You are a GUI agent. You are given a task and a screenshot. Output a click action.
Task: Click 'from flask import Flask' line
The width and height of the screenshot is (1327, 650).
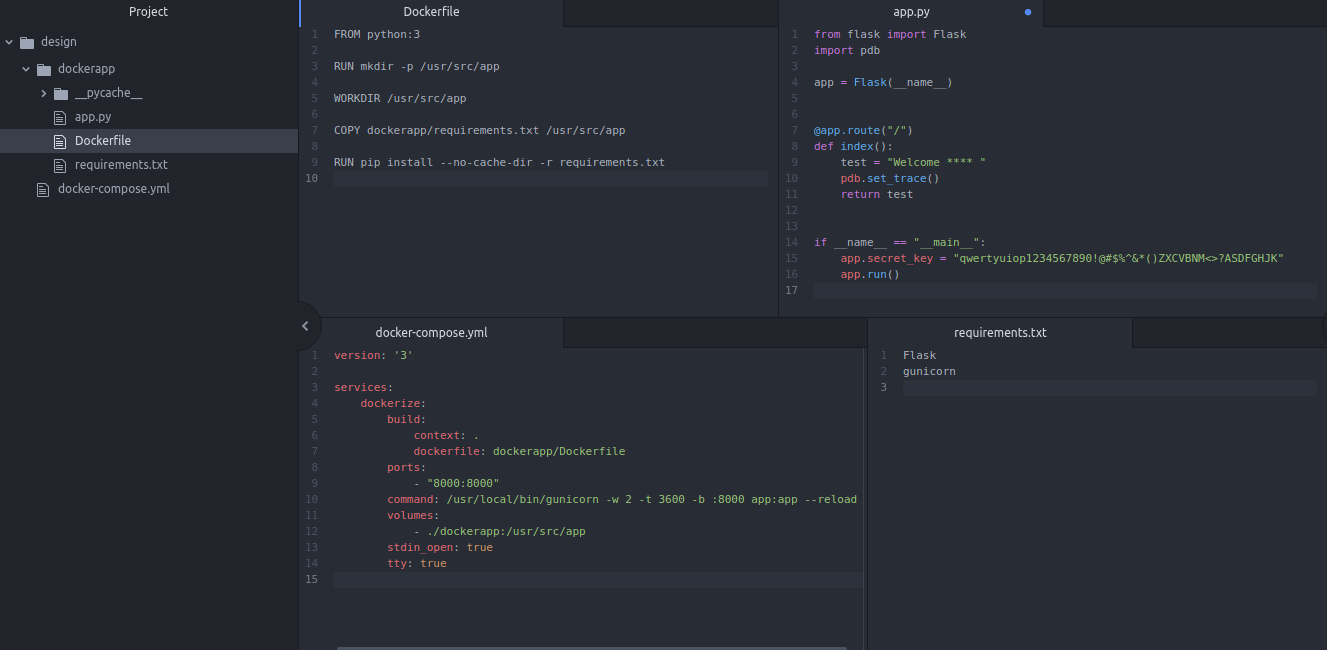click(x=890, y=34)
